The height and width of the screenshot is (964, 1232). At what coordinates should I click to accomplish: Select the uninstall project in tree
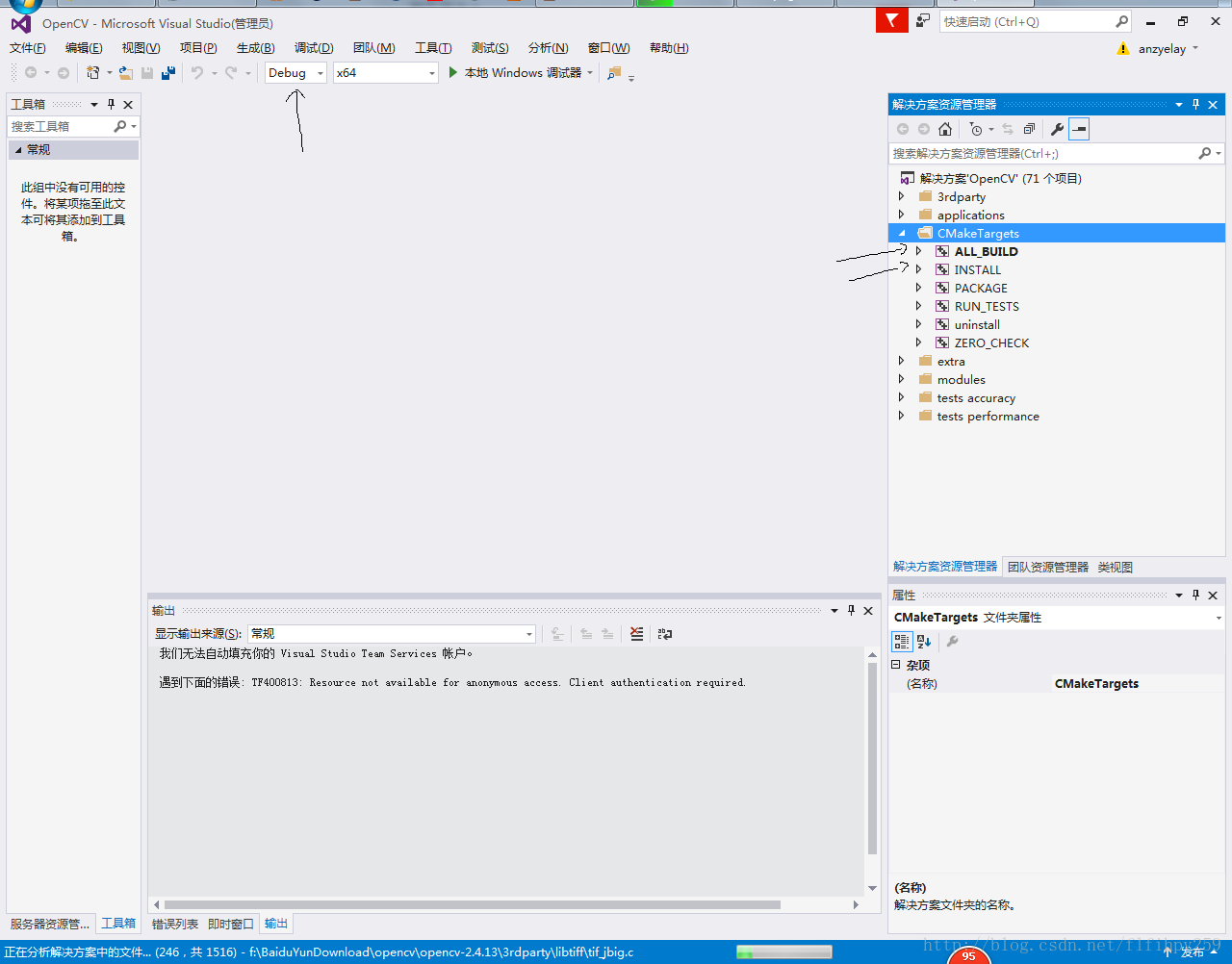coord(977,324)
